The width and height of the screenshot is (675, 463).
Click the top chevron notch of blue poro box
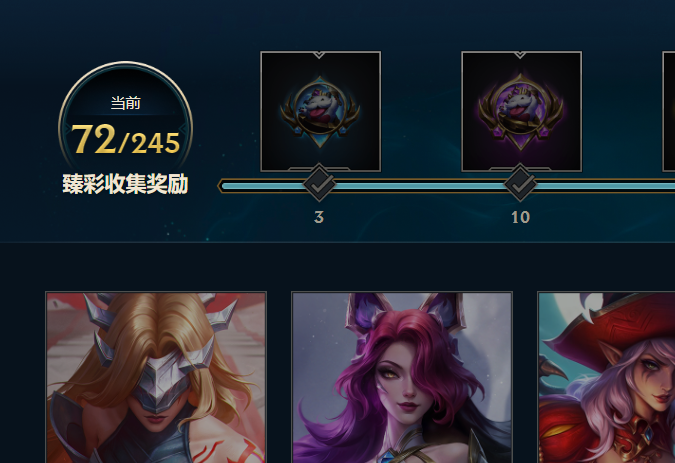319,55
